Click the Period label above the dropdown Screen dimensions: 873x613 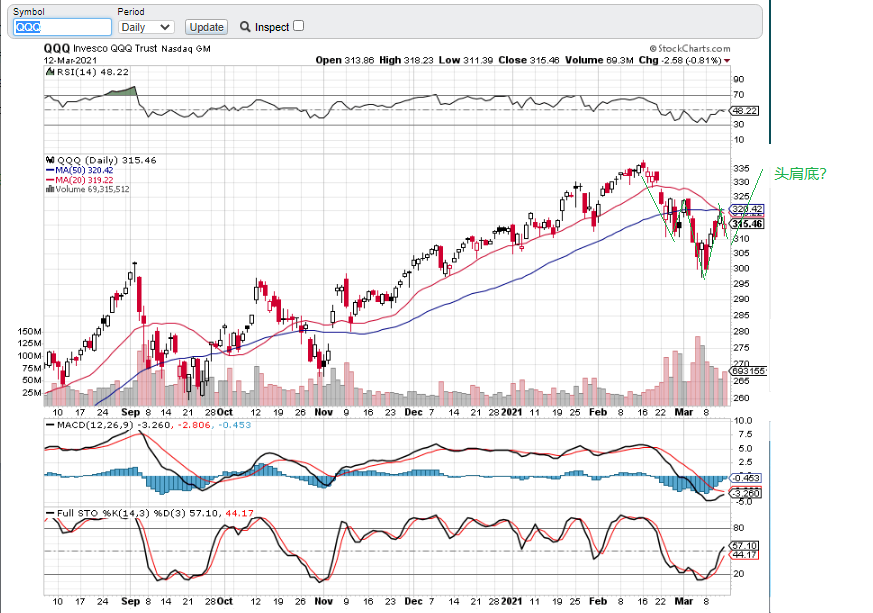[131, 12]
